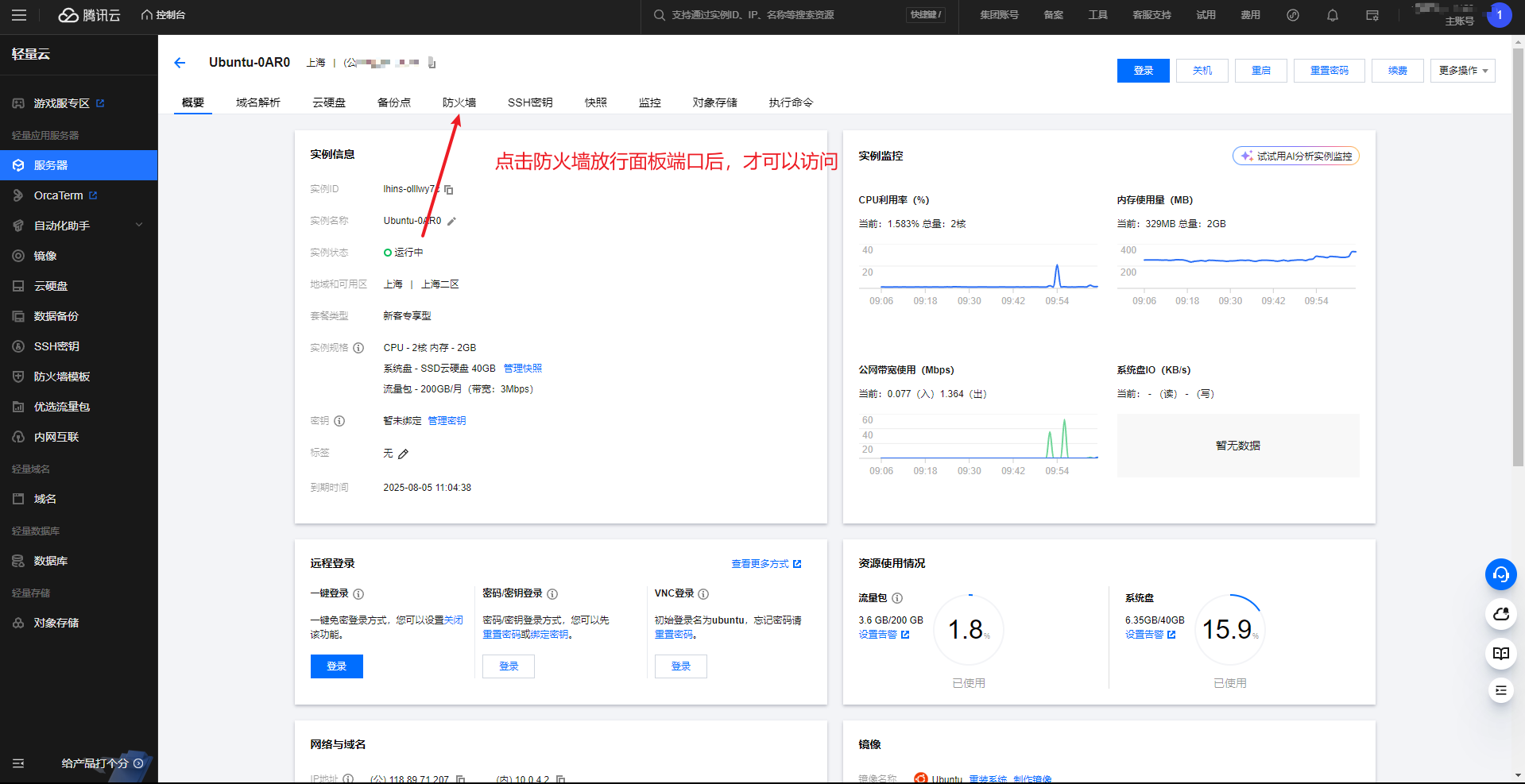Click the 重启 button
The width and height of the screenshot is (1525, 784).
(1261, 71)
